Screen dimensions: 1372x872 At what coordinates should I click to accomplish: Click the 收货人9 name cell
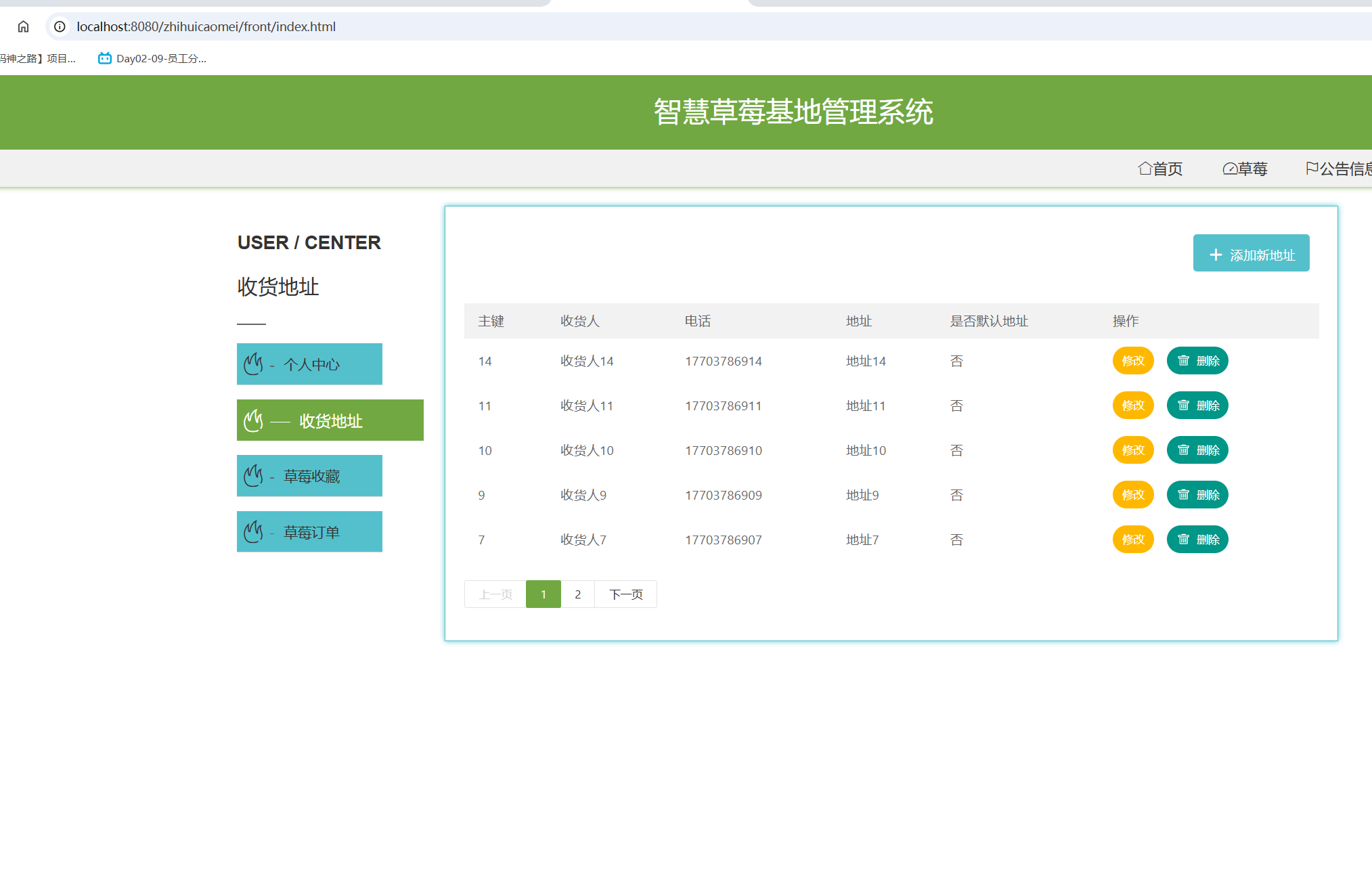pos(583,495)
